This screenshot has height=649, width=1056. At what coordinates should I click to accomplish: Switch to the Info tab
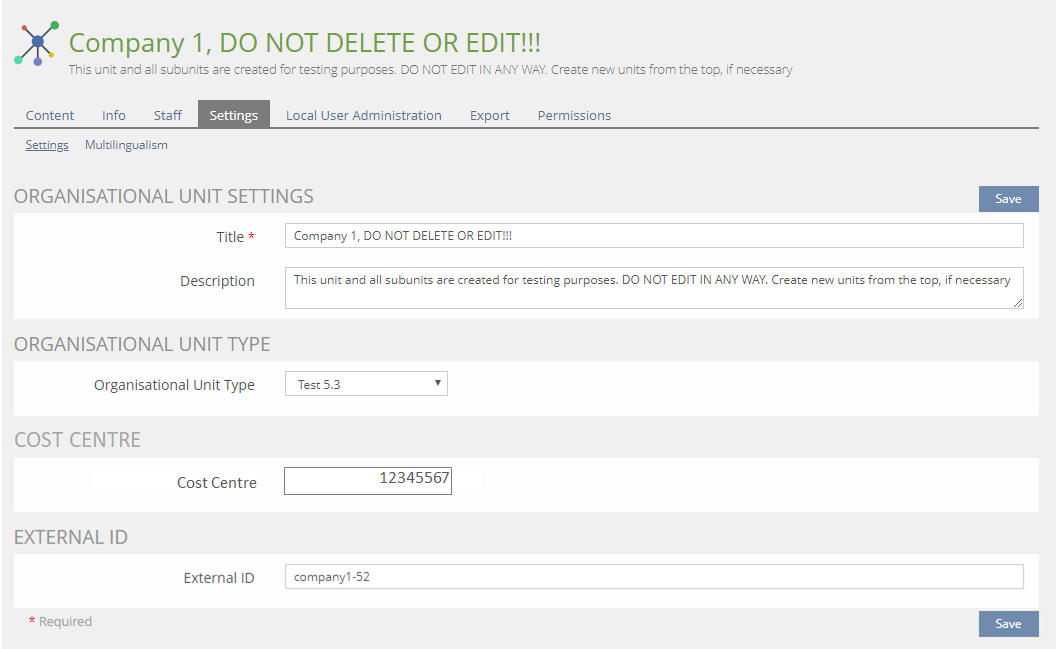click(x=114, y=115)
